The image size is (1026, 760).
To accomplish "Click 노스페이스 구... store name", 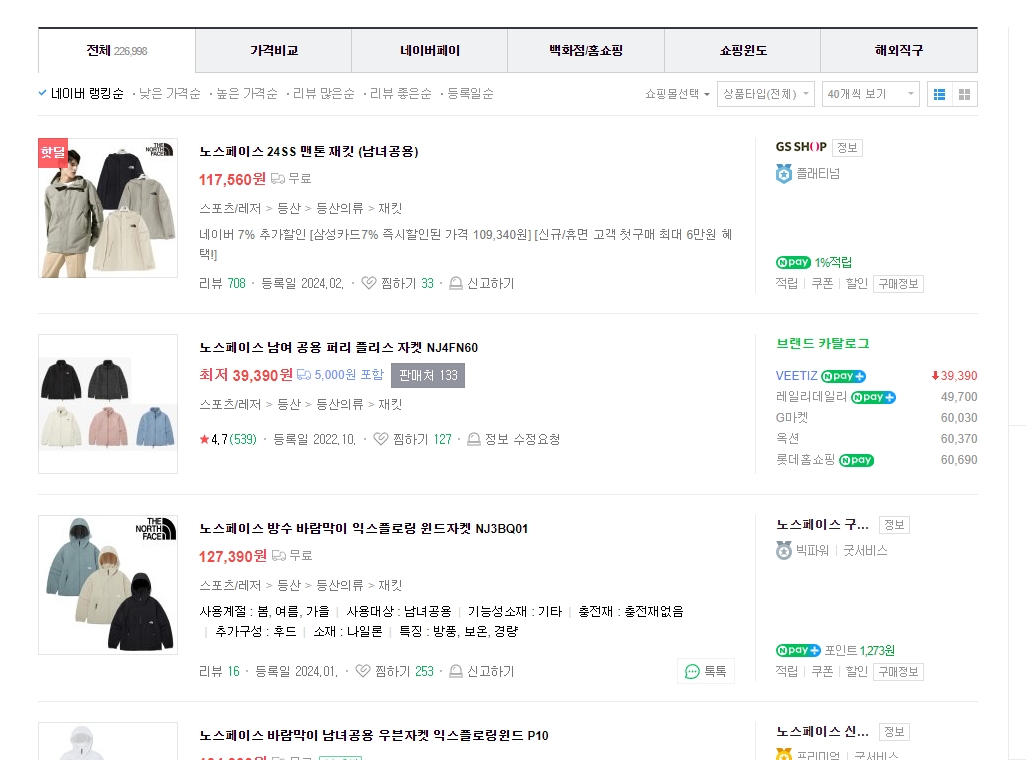I will pyautogui.click(x=823, y=524).
